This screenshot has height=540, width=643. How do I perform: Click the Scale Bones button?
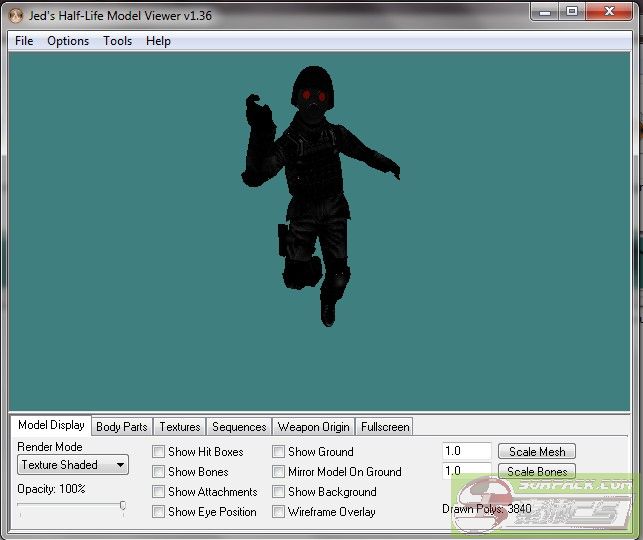(x=537, y=472)
